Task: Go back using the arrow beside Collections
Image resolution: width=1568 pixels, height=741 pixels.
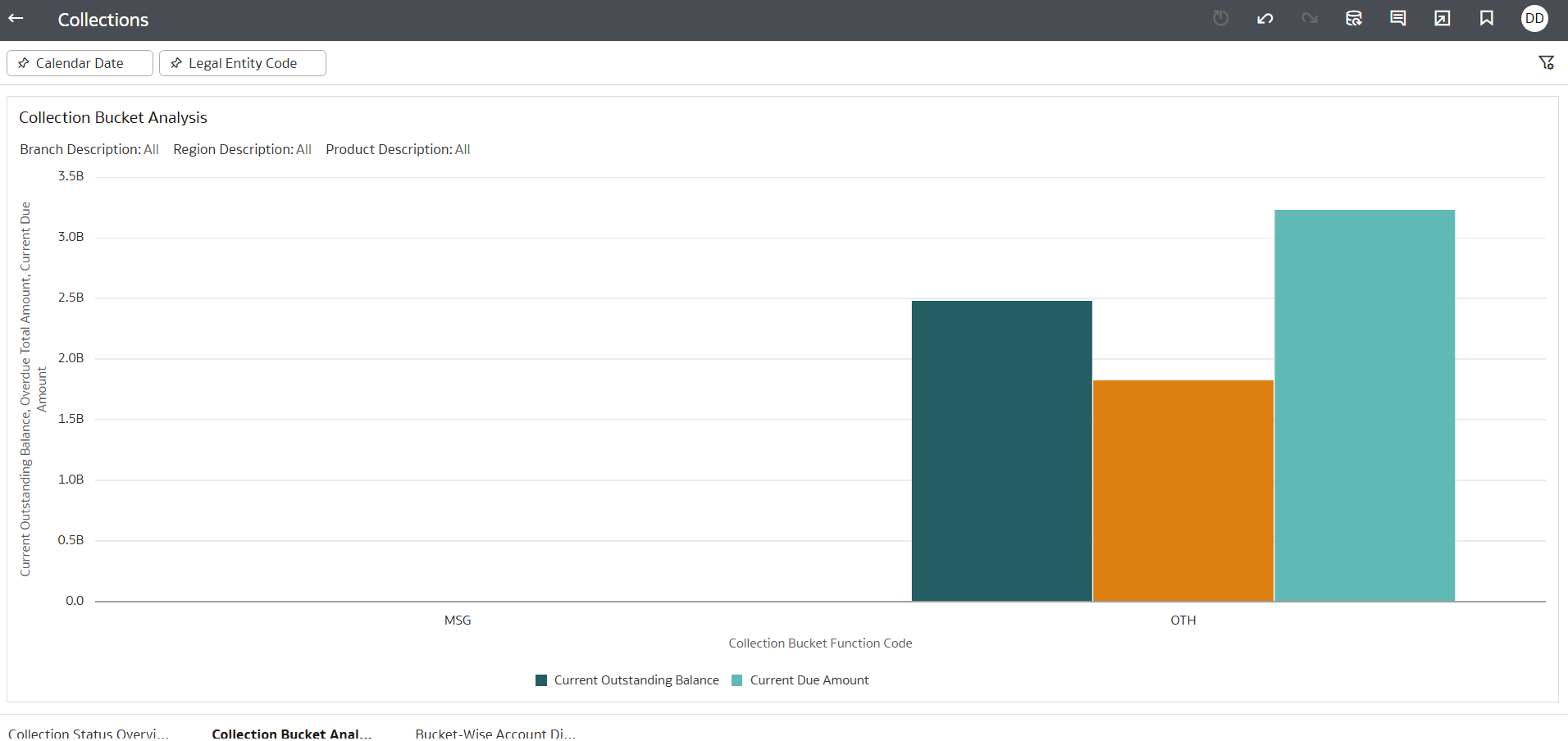Action: [x=16, y=19]
